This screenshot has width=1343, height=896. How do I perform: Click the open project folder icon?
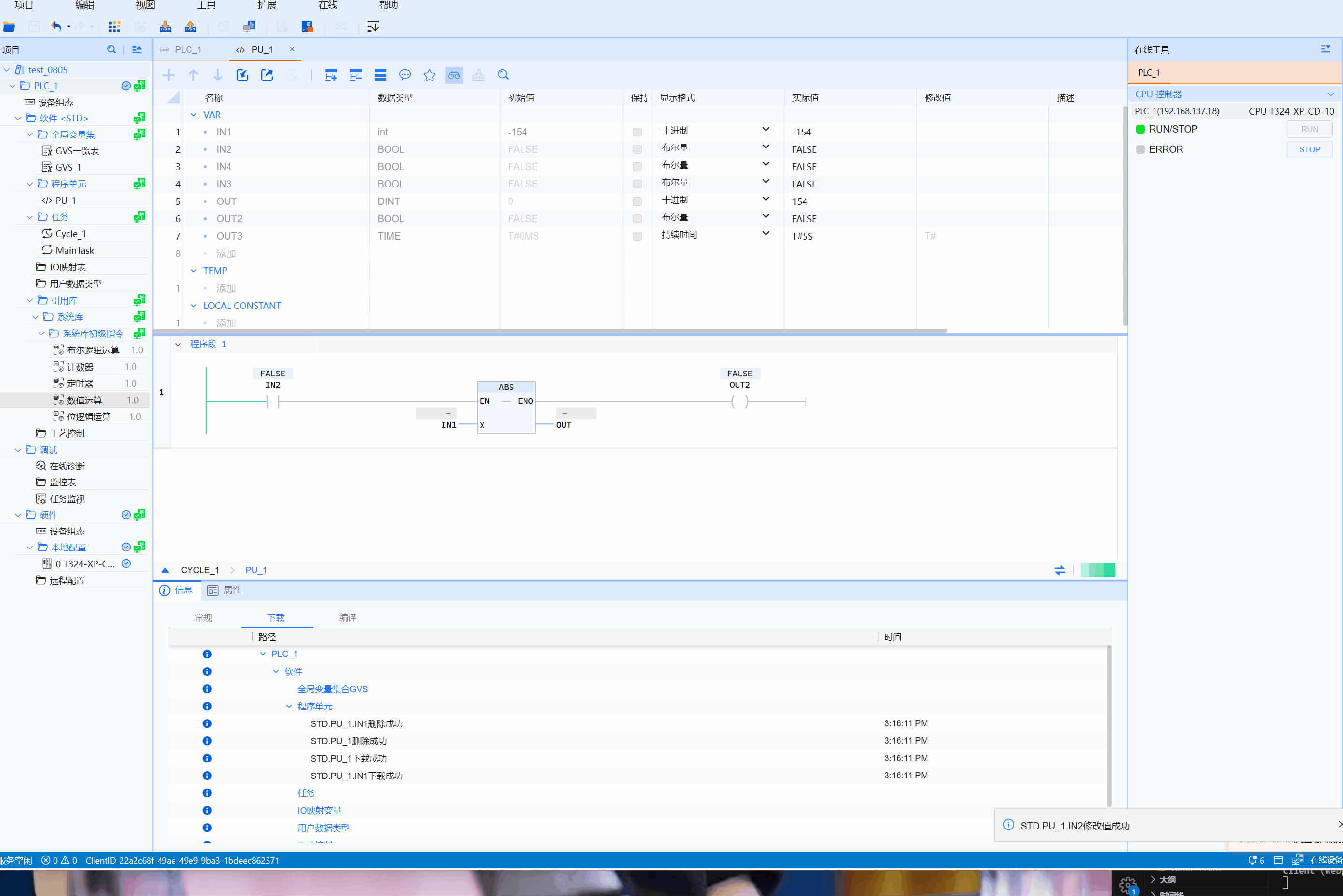[9, 27]
